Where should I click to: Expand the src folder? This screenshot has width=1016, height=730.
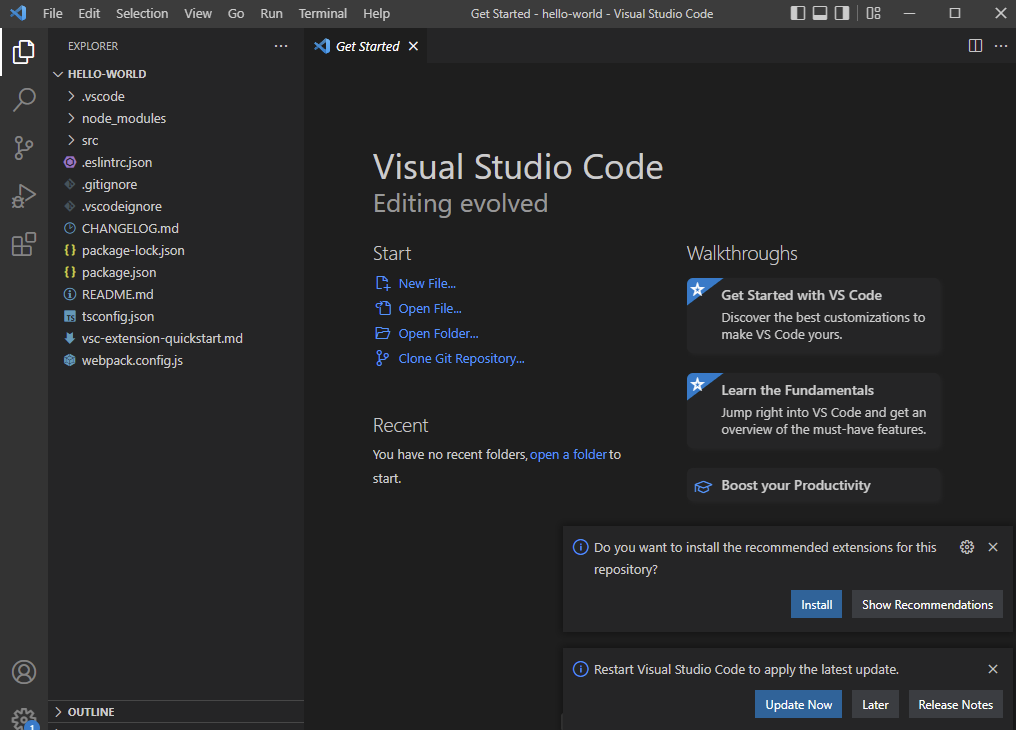click(71, 140)
